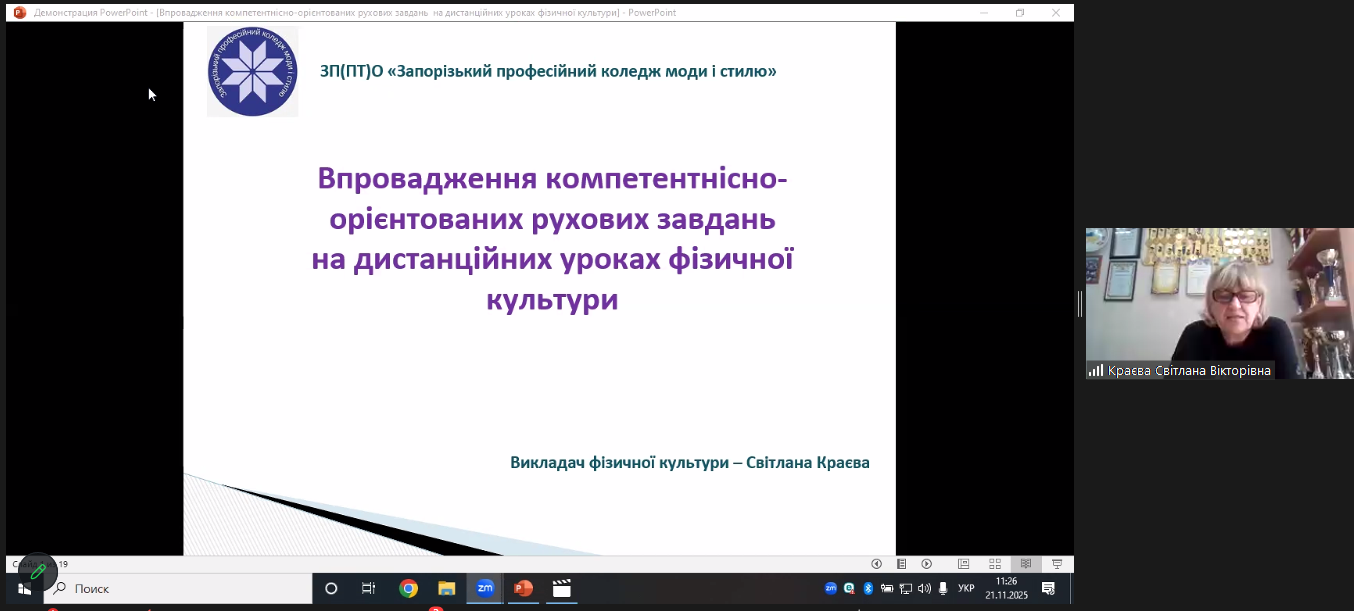Screen dimensions: 1354x611
Task: Open File Explorer from taskbar
Action: point(446,589)
